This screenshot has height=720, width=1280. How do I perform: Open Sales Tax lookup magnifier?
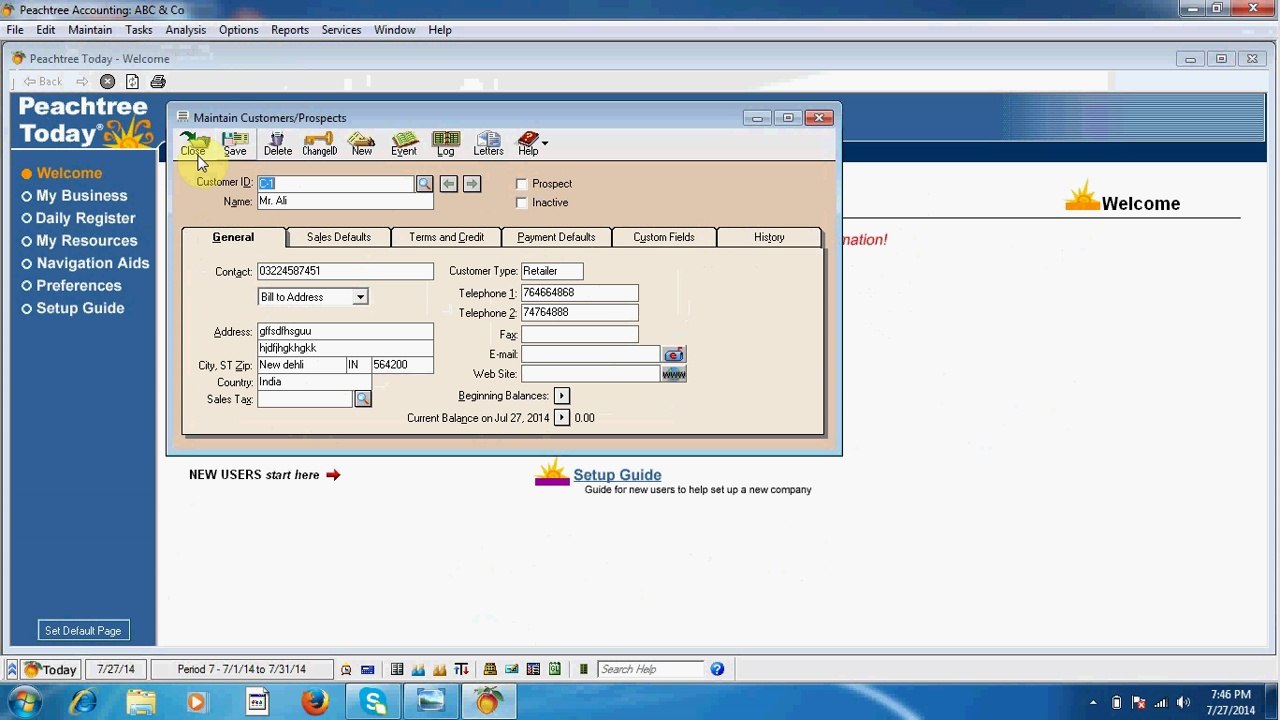[362, 399]
